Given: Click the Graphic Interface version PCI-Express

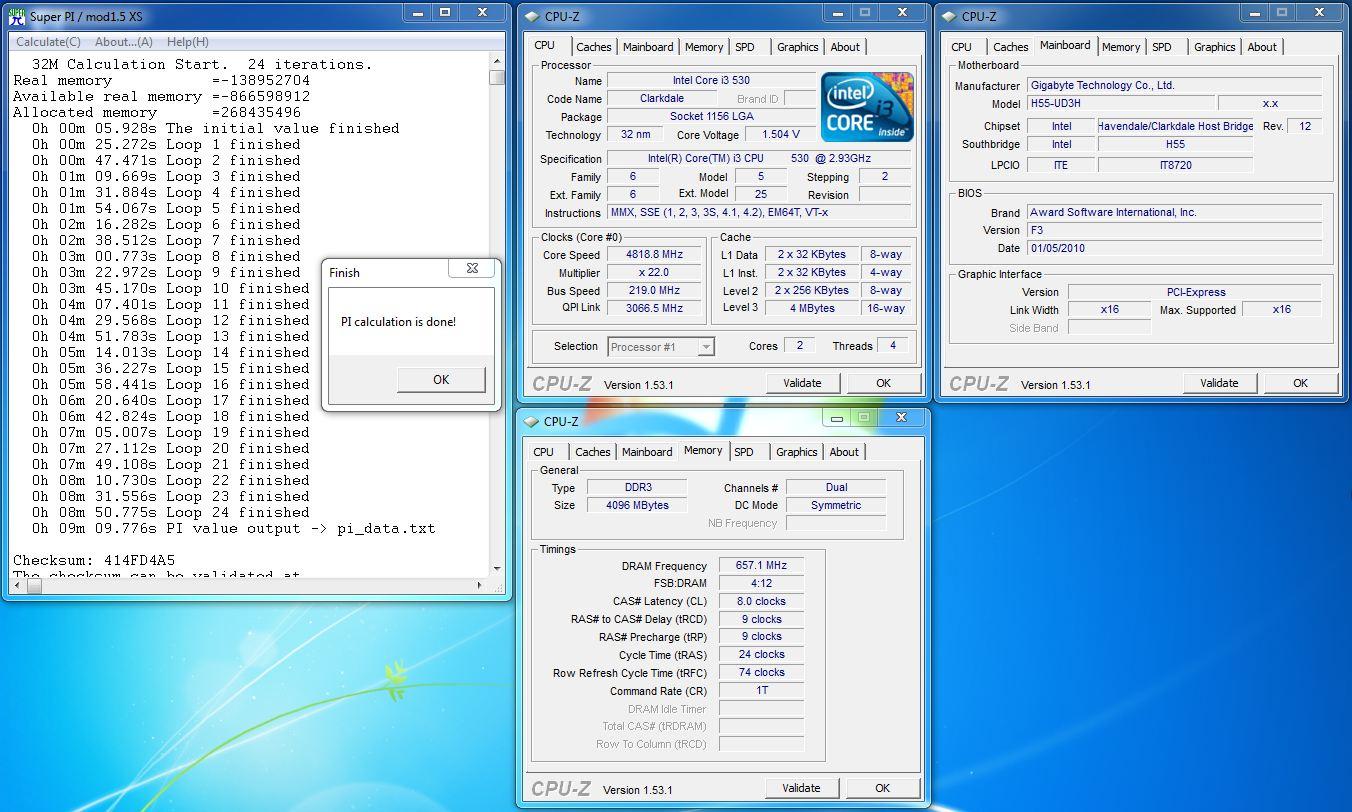Looking at the screenshot, I should click(1195, 292).
